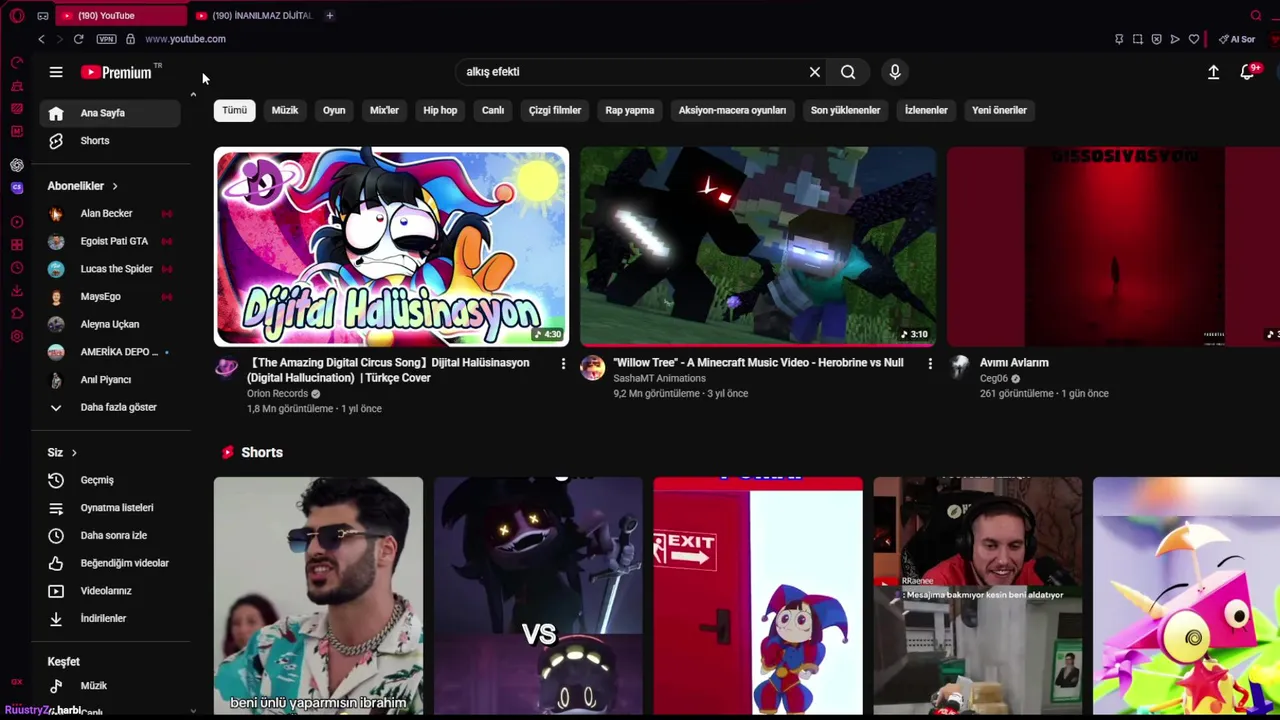Screen dimensions: 1280x720
Task: Select the (190) YouTube browser tab
Action: click(120, 16)
